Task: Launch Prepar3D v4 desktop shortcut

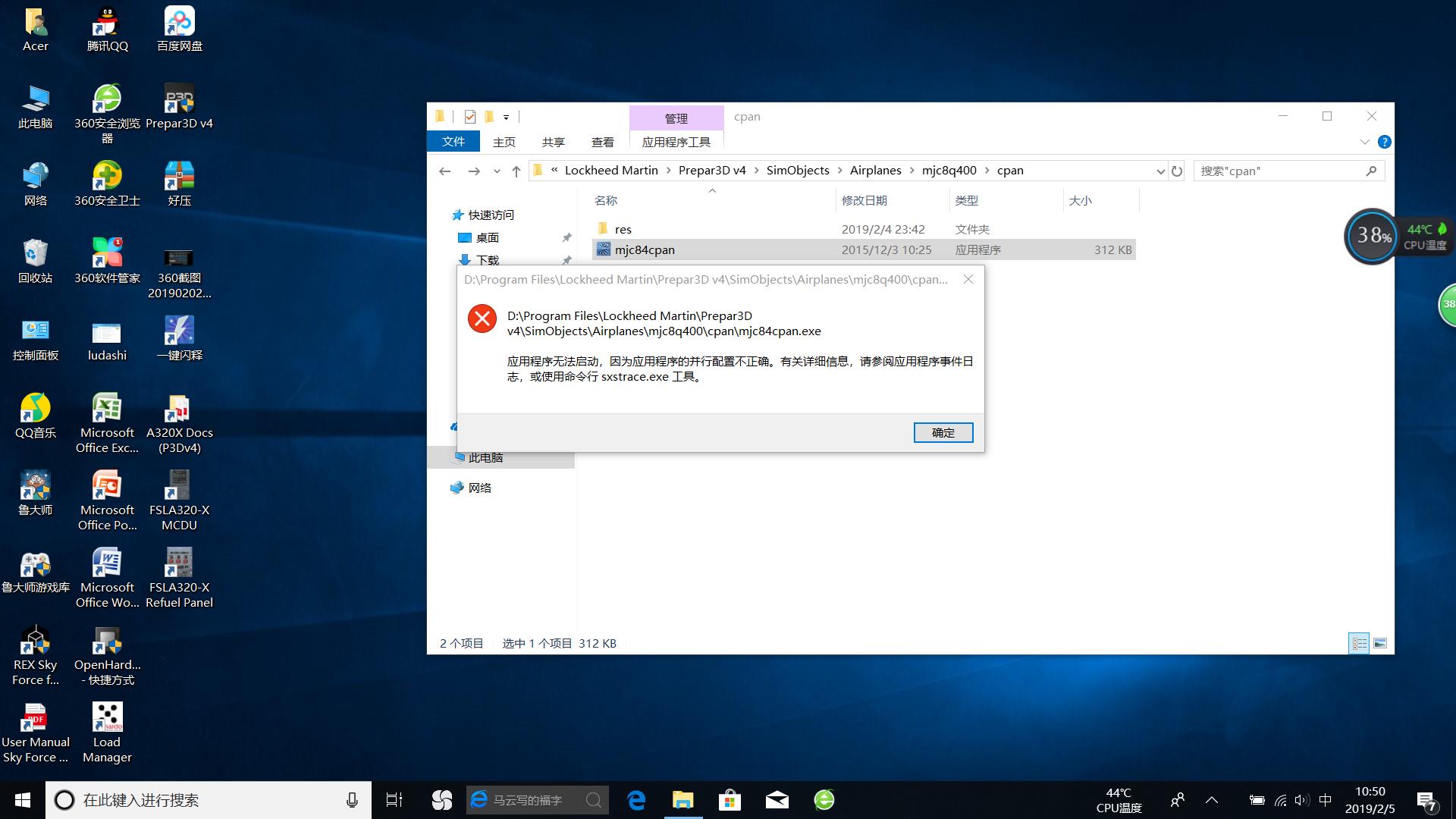Action: [x=180, y=107]
